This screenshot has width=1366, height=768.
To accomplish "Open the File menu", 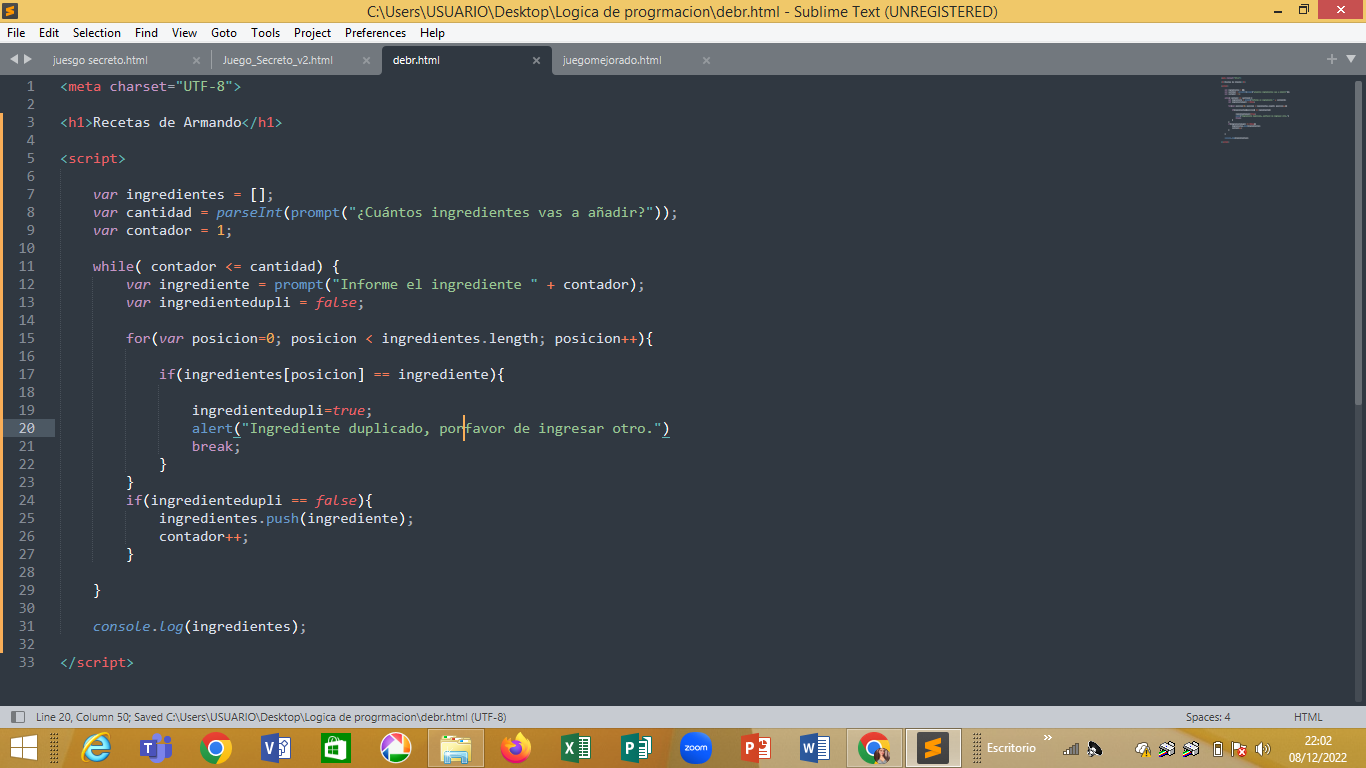I will (16, 33).
